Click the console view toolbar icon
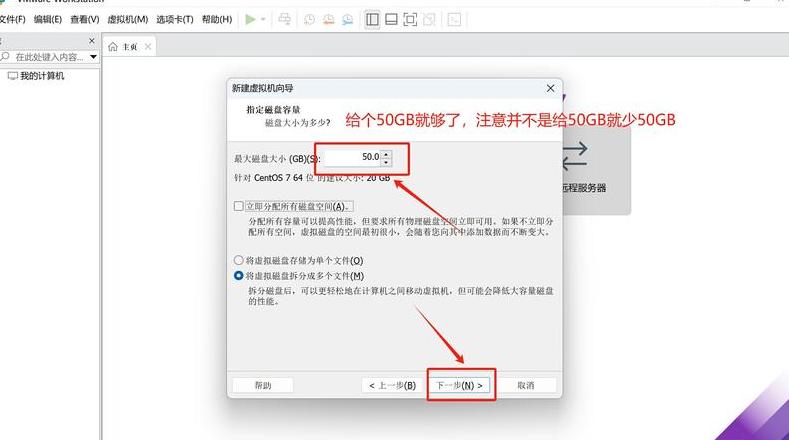 pos(454,20)
